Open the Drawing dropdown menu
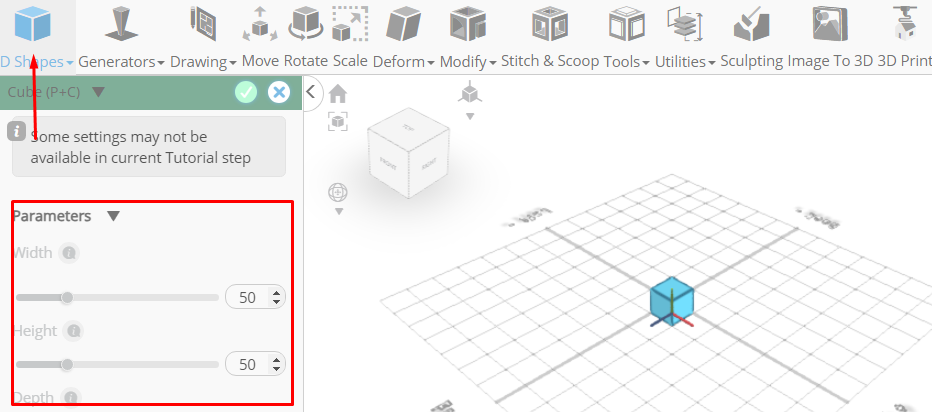The image size is (932, 412). tap(232, 63)
